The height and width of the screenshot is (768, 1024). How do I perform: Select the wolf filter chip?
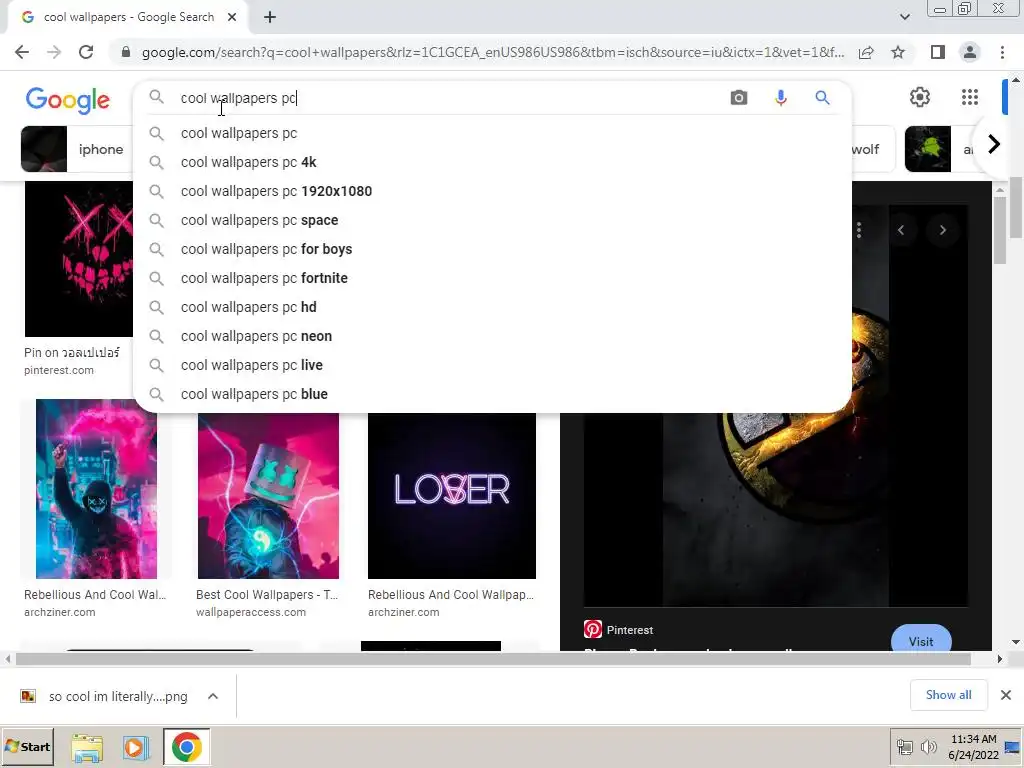coord(872,150)
